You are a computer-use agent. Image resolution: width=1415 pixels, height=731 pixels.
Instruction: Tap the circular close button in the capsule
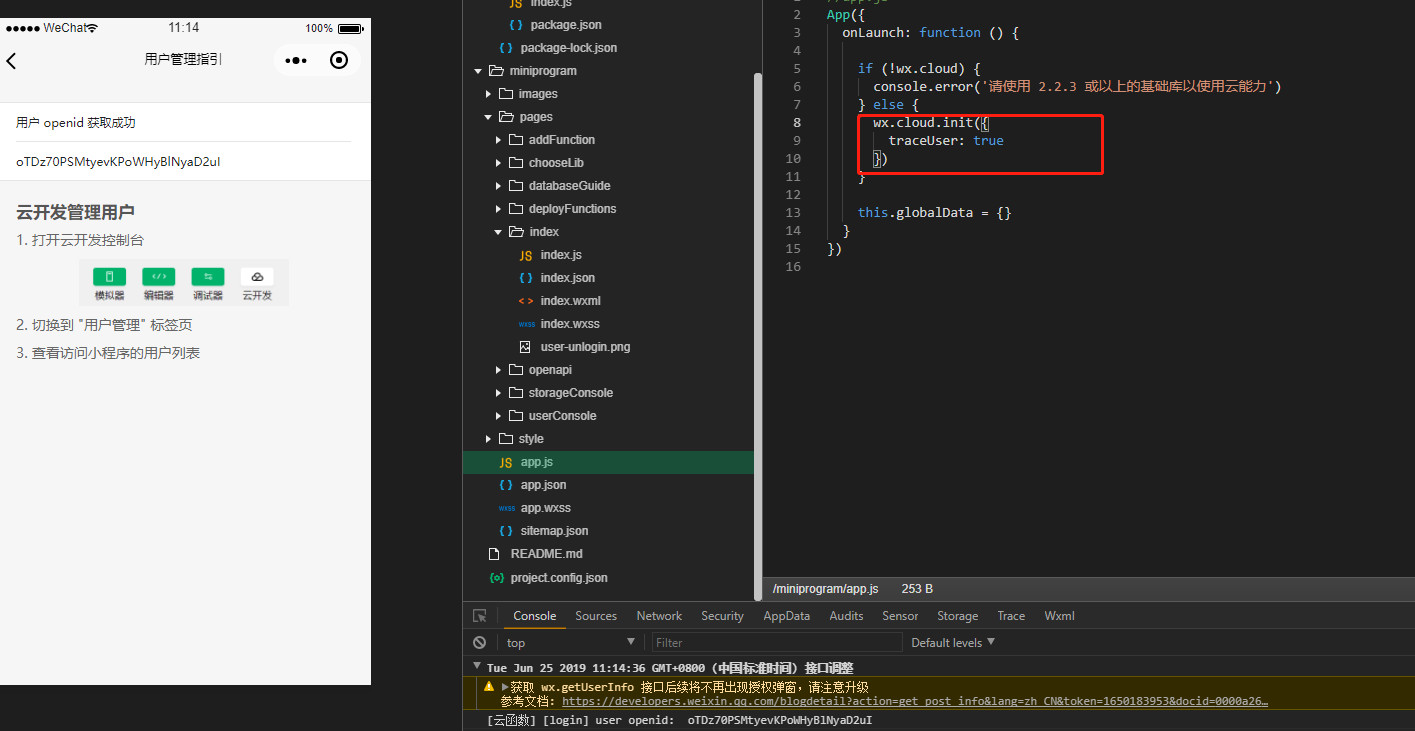(339, 61)
